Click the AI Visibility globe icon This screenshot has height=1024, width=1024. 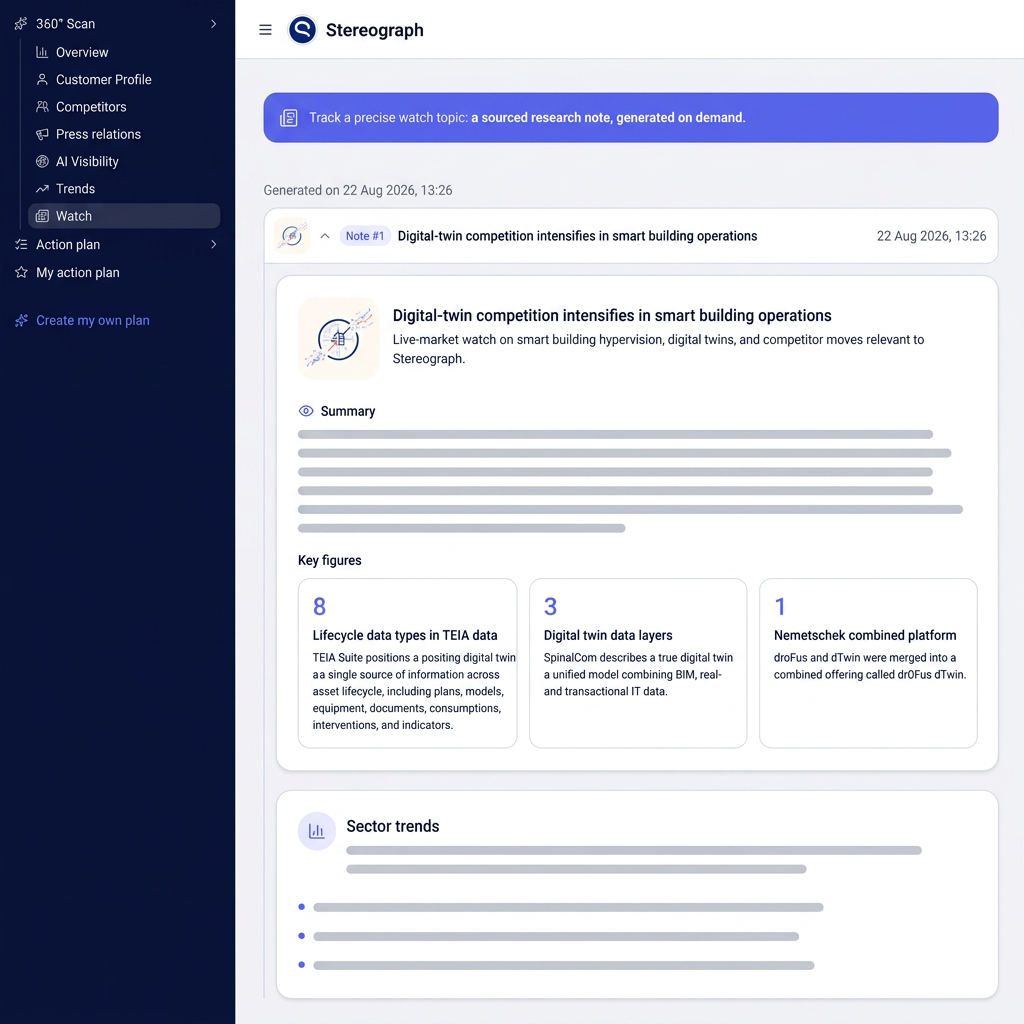(x=42, y=161)
